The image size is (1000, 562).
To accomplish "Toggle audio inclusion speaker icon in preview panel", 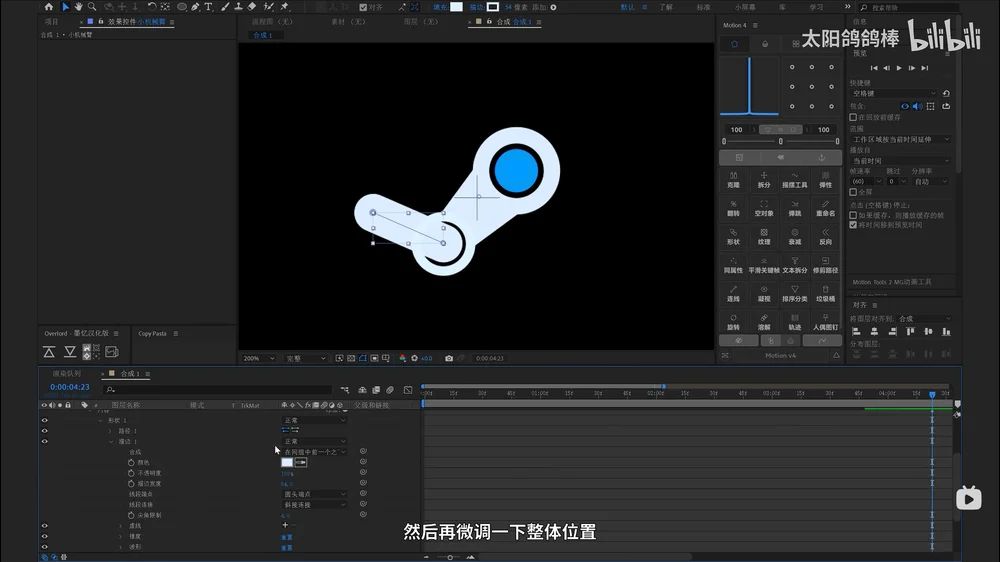I will click(917, 107).
